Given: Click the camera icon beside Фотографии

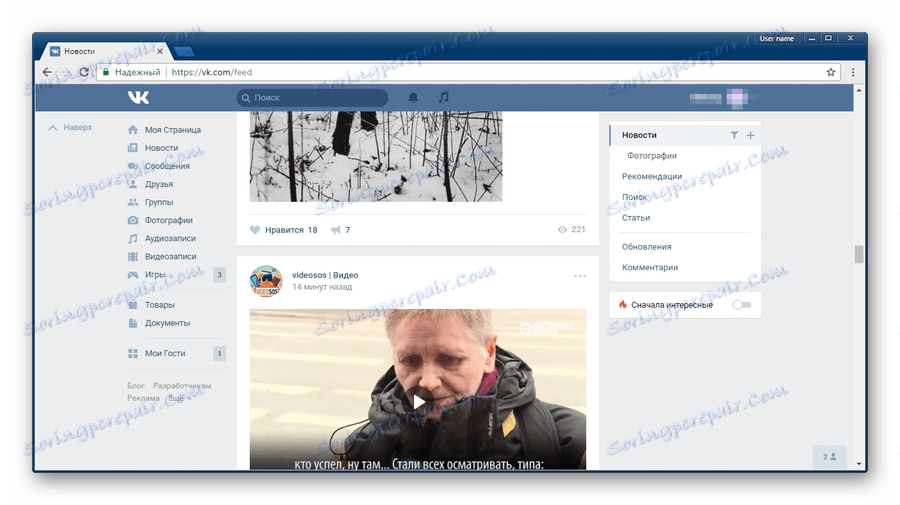Looking at the screenshot, I should coord(133,220).
